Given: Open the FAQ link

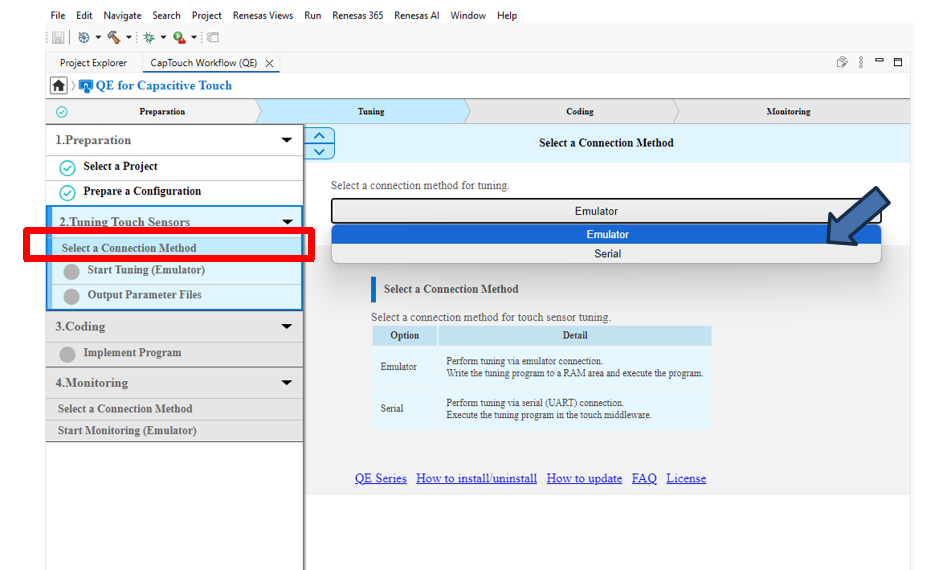Looking at the screenshot, I should 644,479.
